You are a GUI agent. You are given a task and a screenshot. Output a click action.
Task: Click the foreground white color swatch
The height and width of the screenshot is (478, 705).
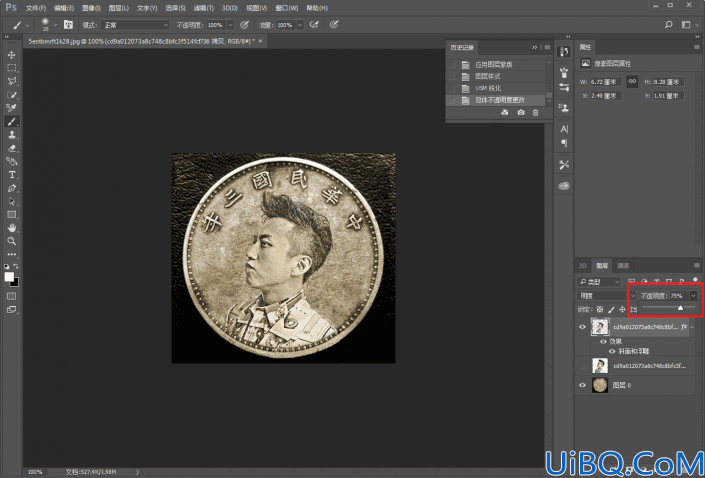(9, 277)
